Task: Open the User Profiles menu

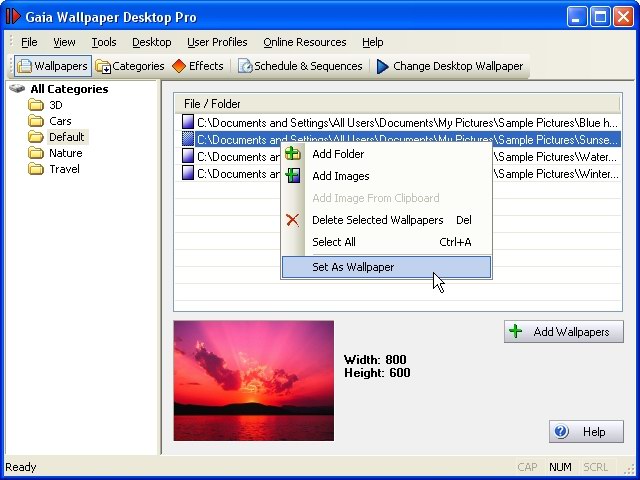Action: click(x=217, y=42)
